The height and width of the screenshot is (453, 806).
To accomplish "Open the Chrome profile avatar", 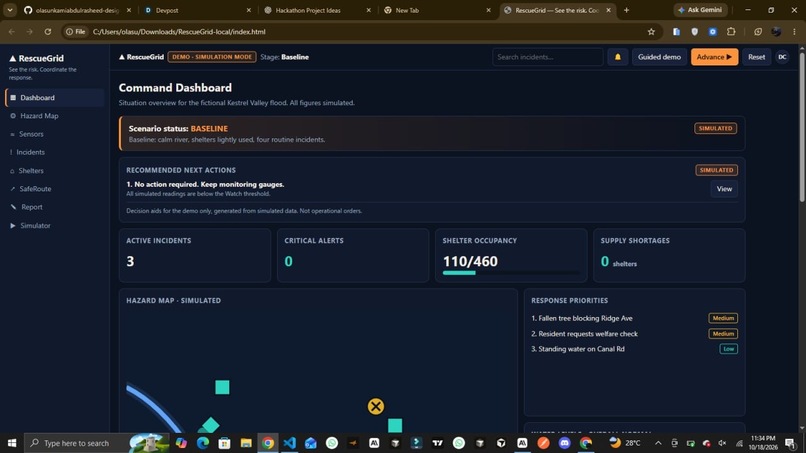I will pyautogui.click(x=776, y=32).
